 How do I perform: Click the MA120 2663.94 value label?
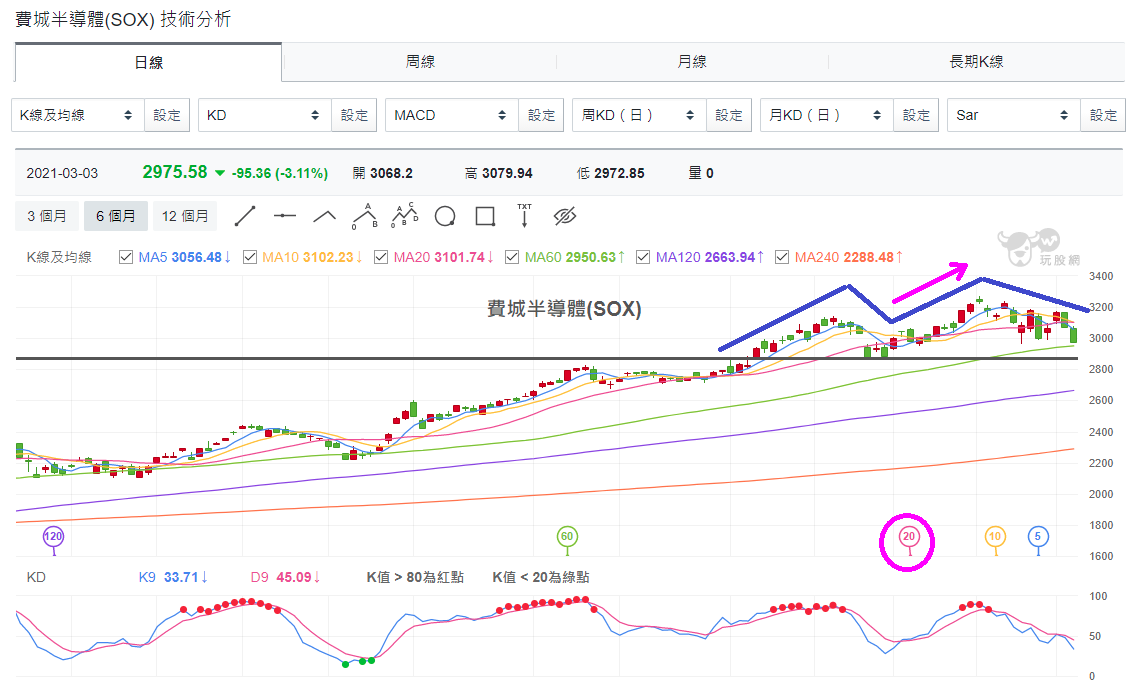pyautogui.click(x=709, y=257)
